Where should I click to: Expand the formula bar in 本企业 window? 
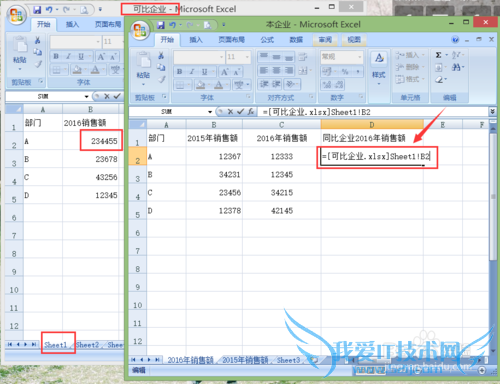(x=492, y=112)
